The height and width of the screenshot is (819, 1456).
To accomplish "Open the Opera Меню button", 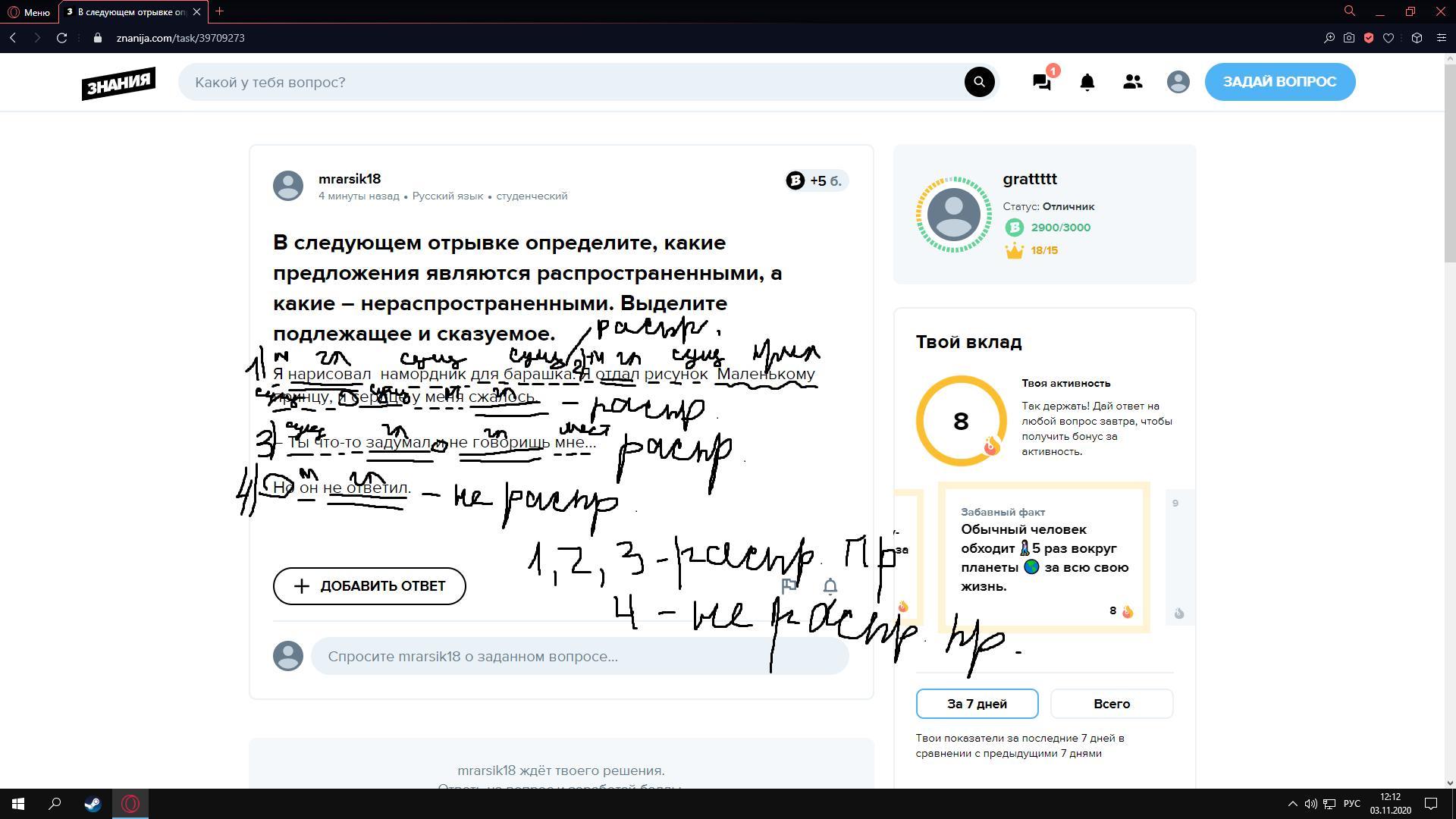I will (29, 12).
